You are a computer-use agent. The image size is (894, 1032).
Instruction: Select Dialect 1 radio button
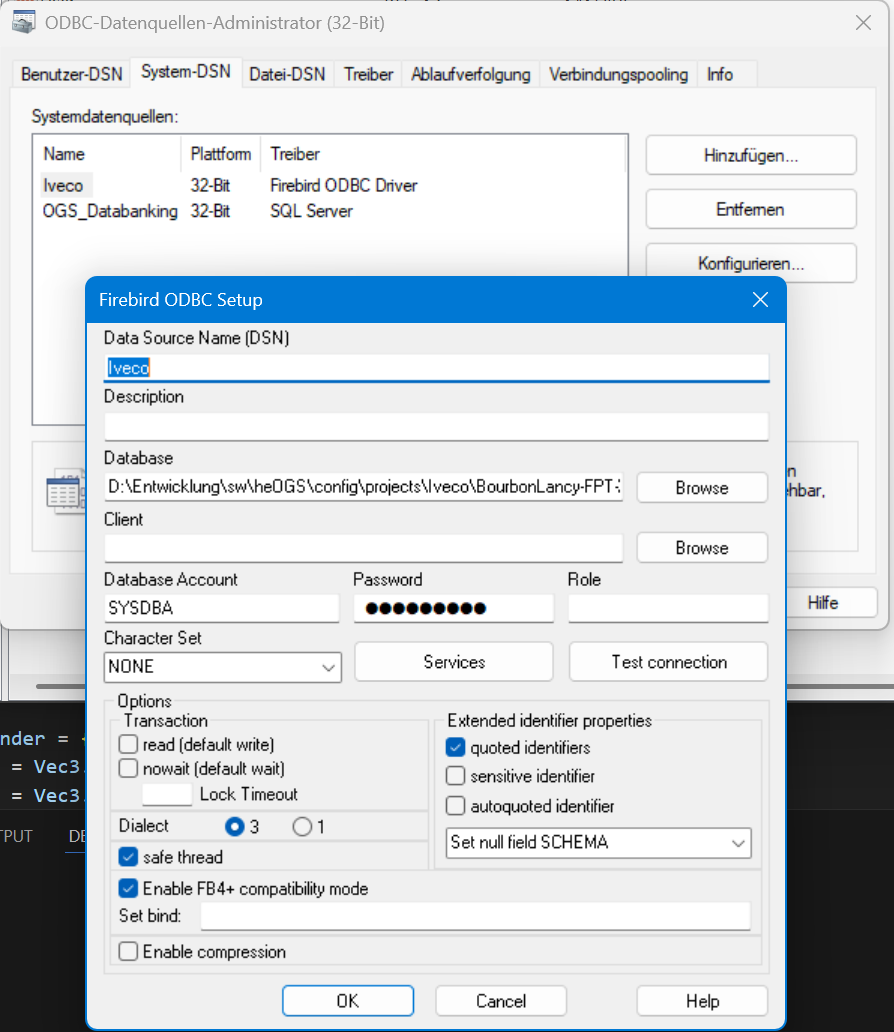click(x=302, y=827)
